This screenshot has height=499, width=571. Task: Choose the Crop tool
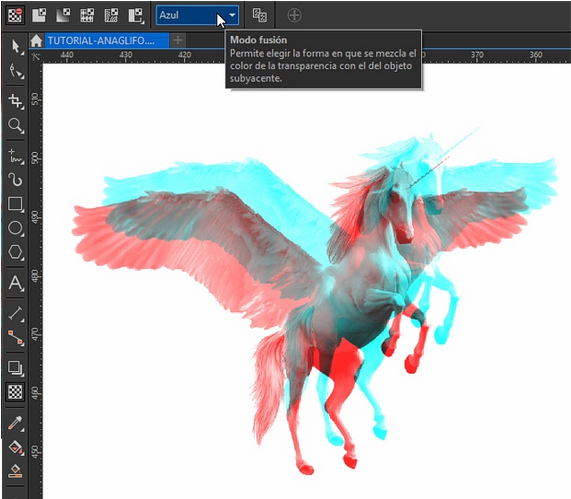tap(15, 101)
